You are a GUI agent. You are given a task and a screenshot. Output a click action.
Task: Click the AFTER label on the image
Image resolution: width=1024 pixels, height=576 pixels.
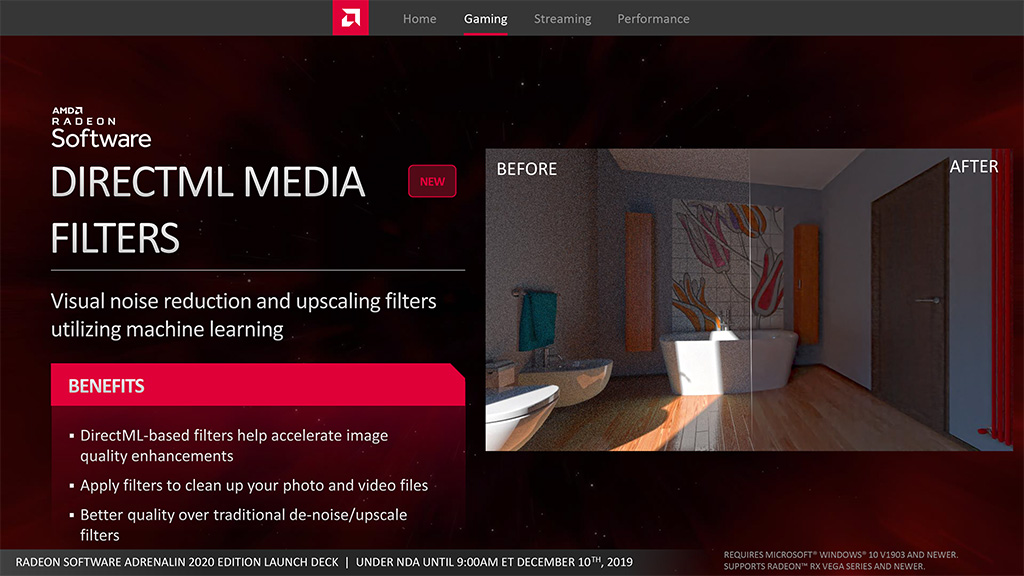(x=973, y=167)
